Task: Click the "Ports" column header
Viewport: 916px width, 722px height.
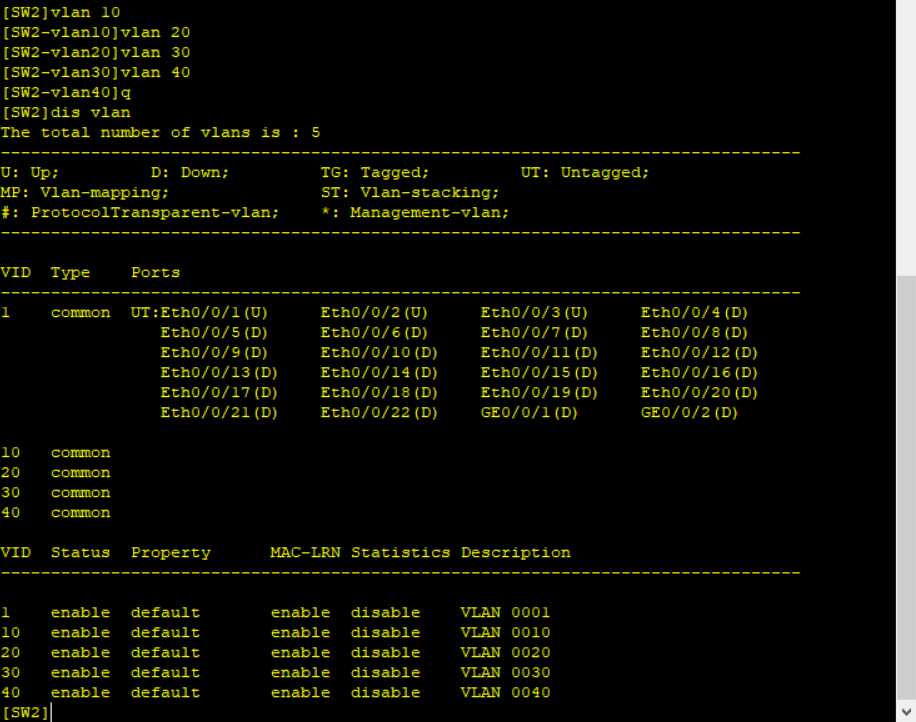Action: point(155,273)
